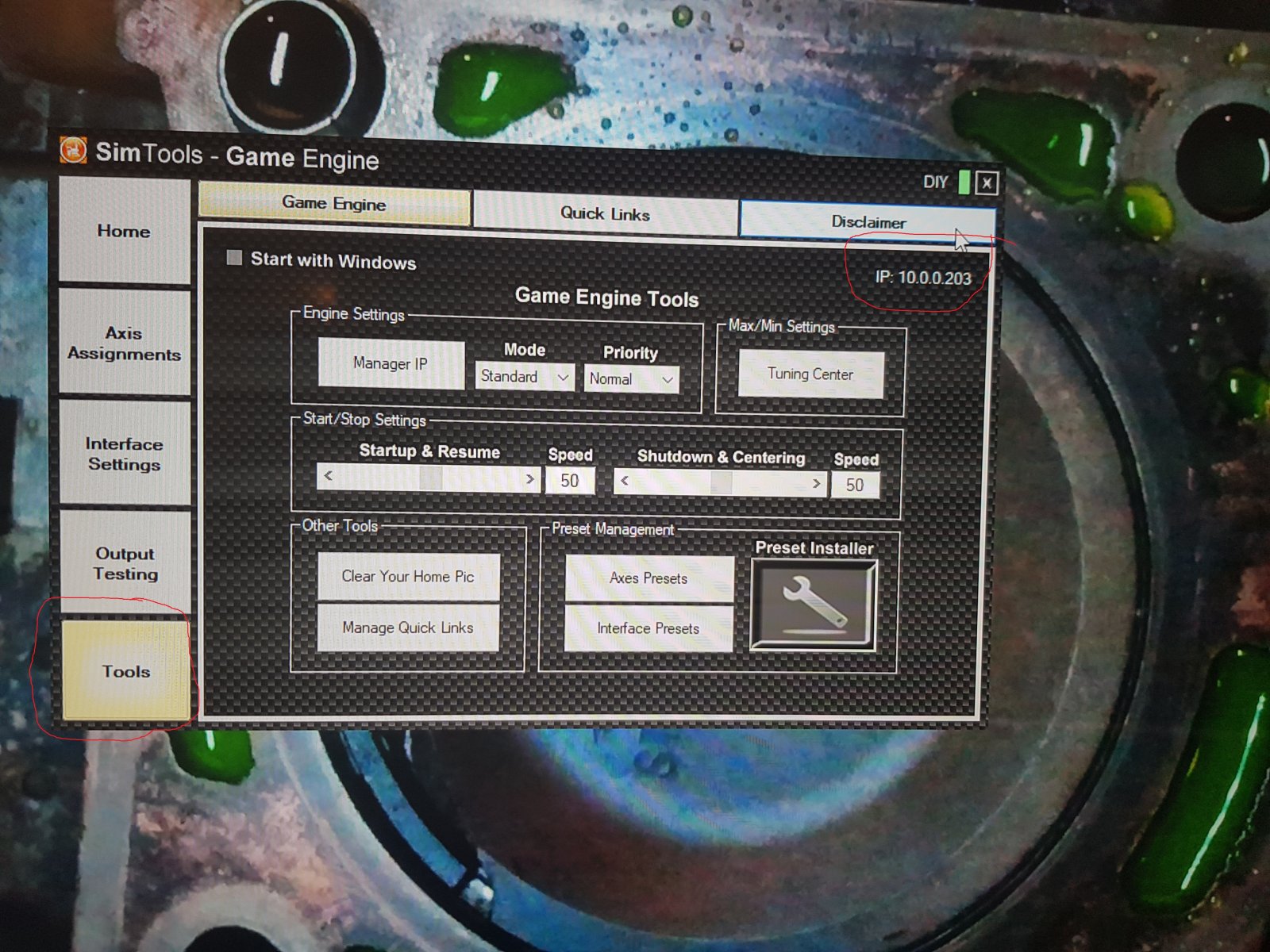Click left arrow of Shutdown & Centering slider
Screen dimensions: 1270x952
[x=625, y=480]
